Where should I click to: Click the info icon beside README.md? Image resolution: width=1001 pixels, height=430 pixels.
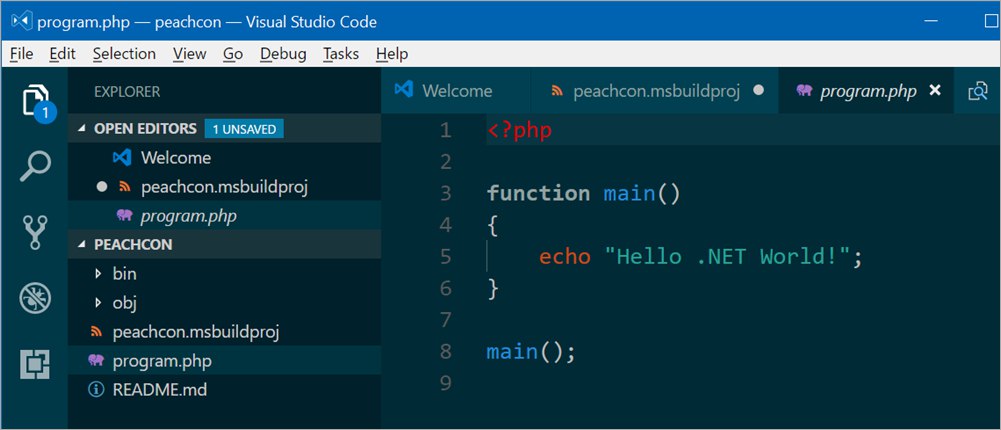pyautogui.click(x=96, y=389)
